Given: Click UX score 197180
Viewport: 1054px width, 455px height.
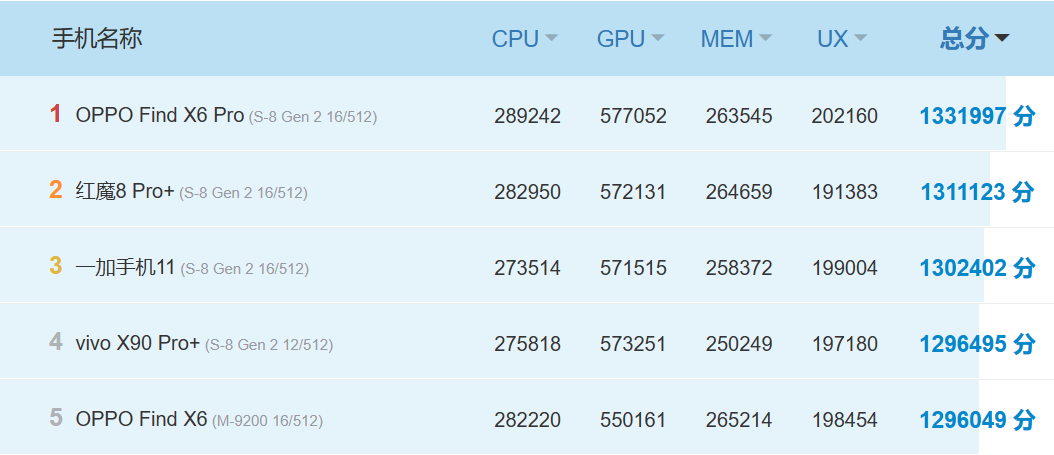Looking at the screenshot, I should pyautogui.click(x=844, y=344).
